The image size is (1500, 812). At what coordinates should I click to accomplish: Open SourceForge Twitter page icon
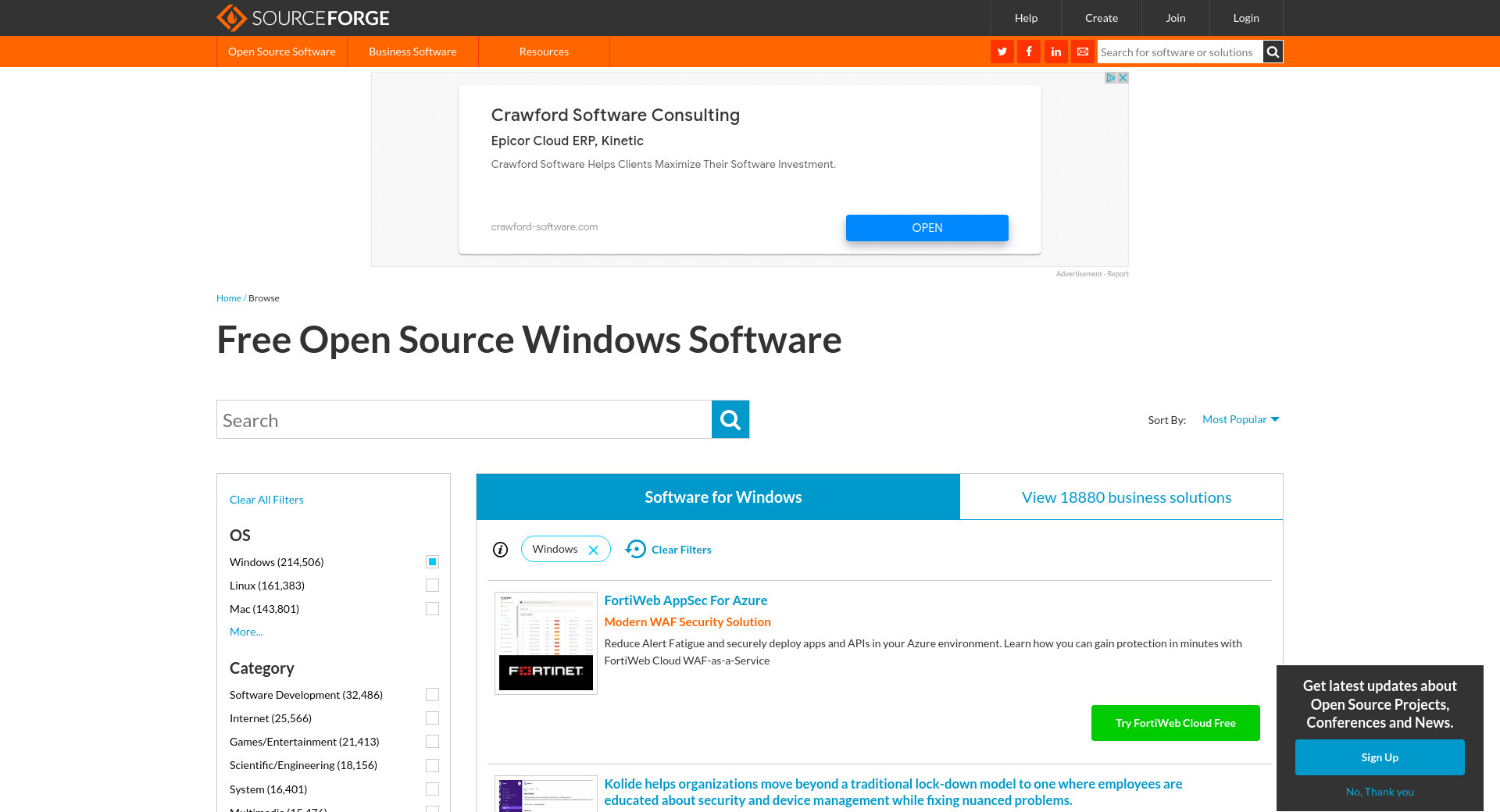[x=1002, y=52]
